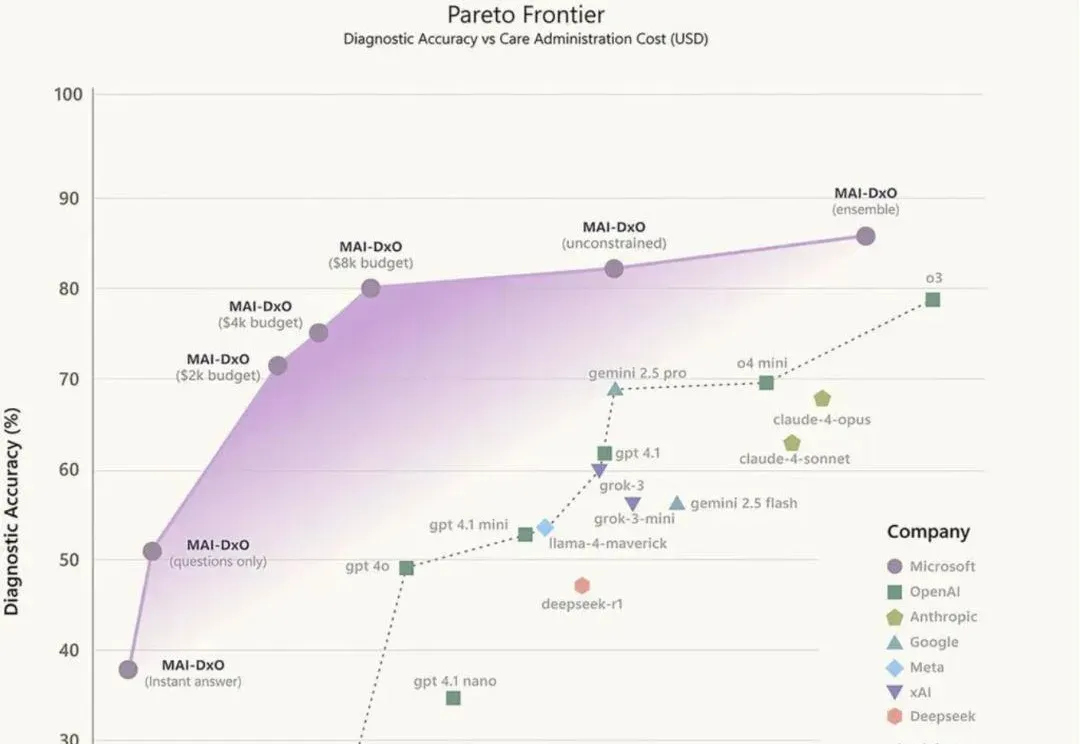Click the gemini 2.5 pro triangle marker
This screenshot has height=744, width=1080.
[615, 389]
